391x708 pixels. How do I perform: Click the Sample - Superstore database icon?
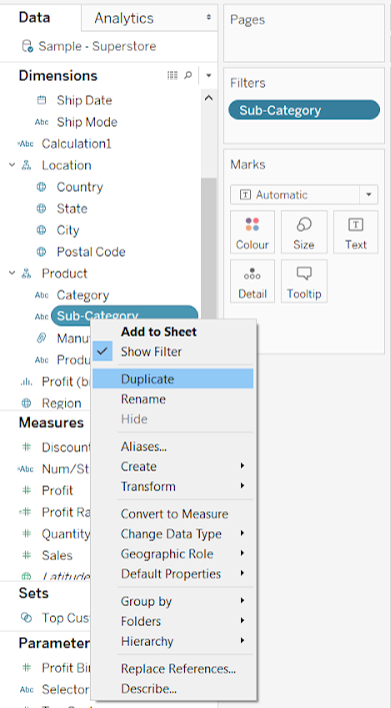[27, 46]
